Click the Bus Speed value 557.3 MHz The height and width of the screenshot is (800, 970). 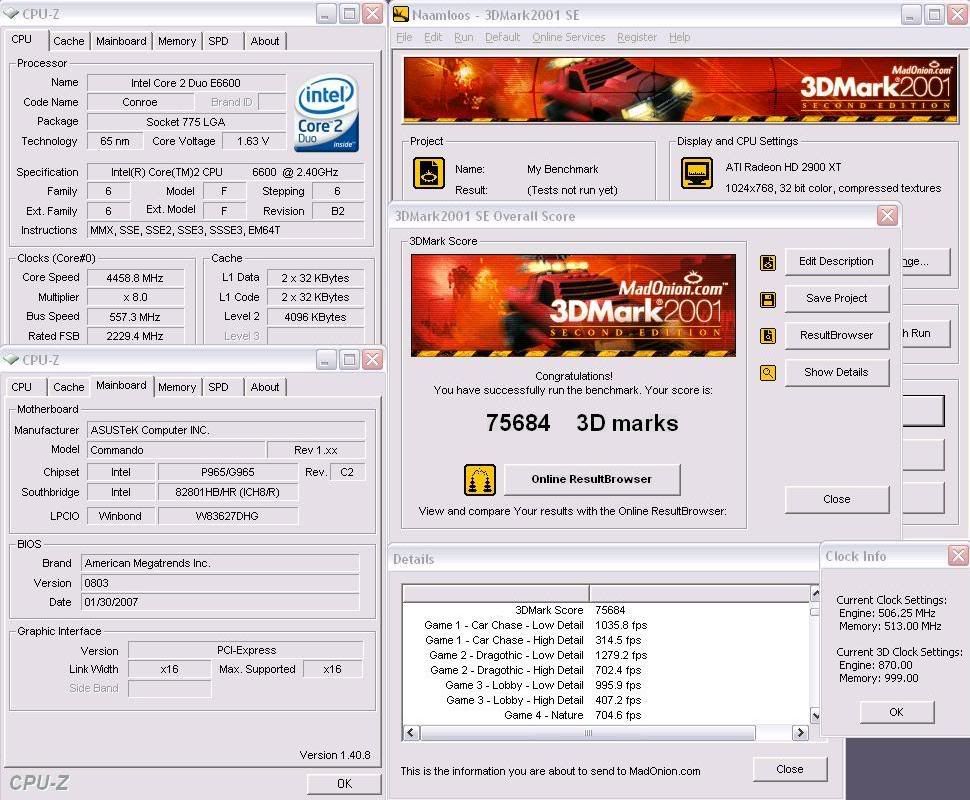pyautogui.click(x=135, y=317)
